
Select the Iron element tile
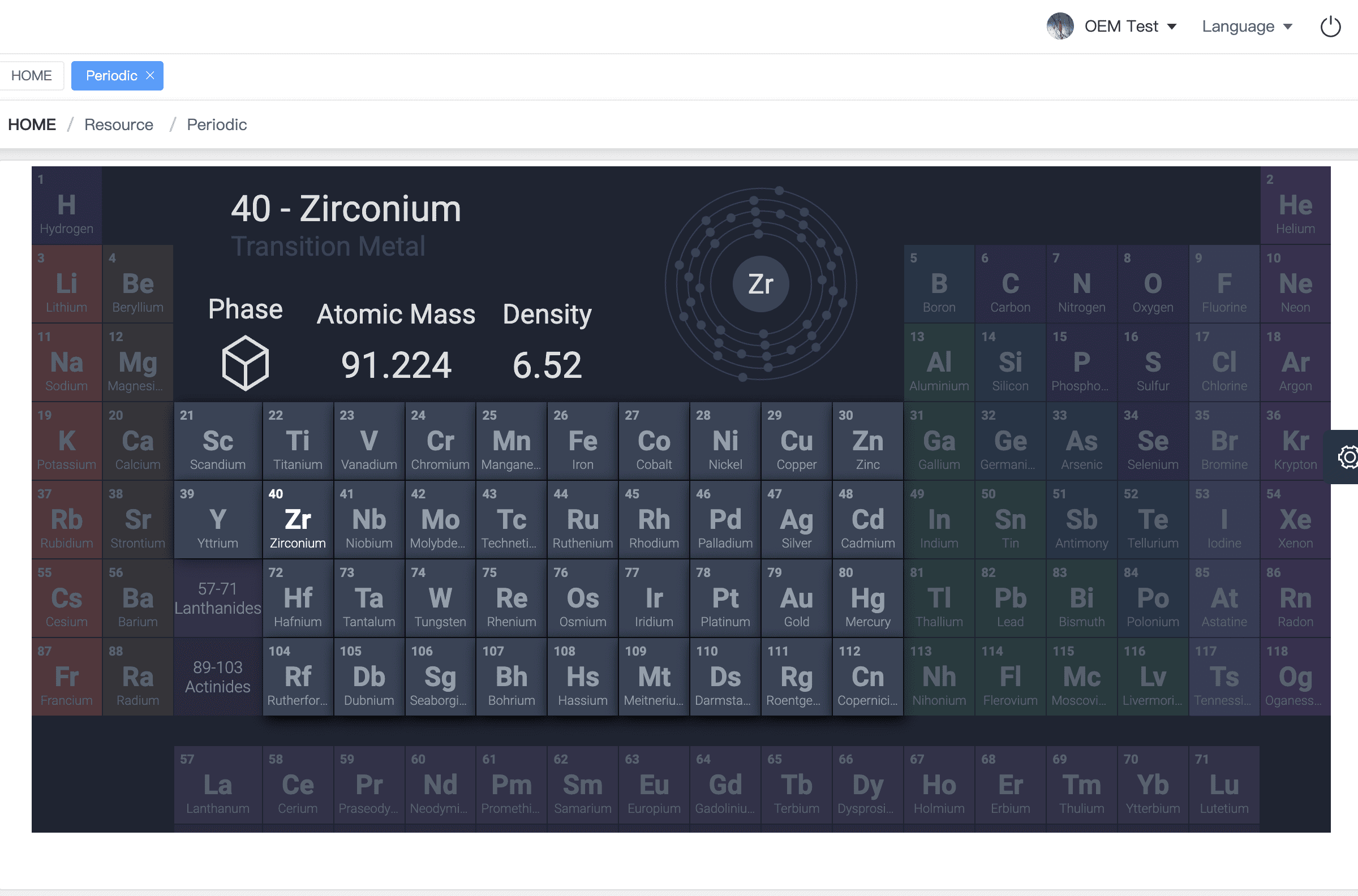tap(582, 441)
